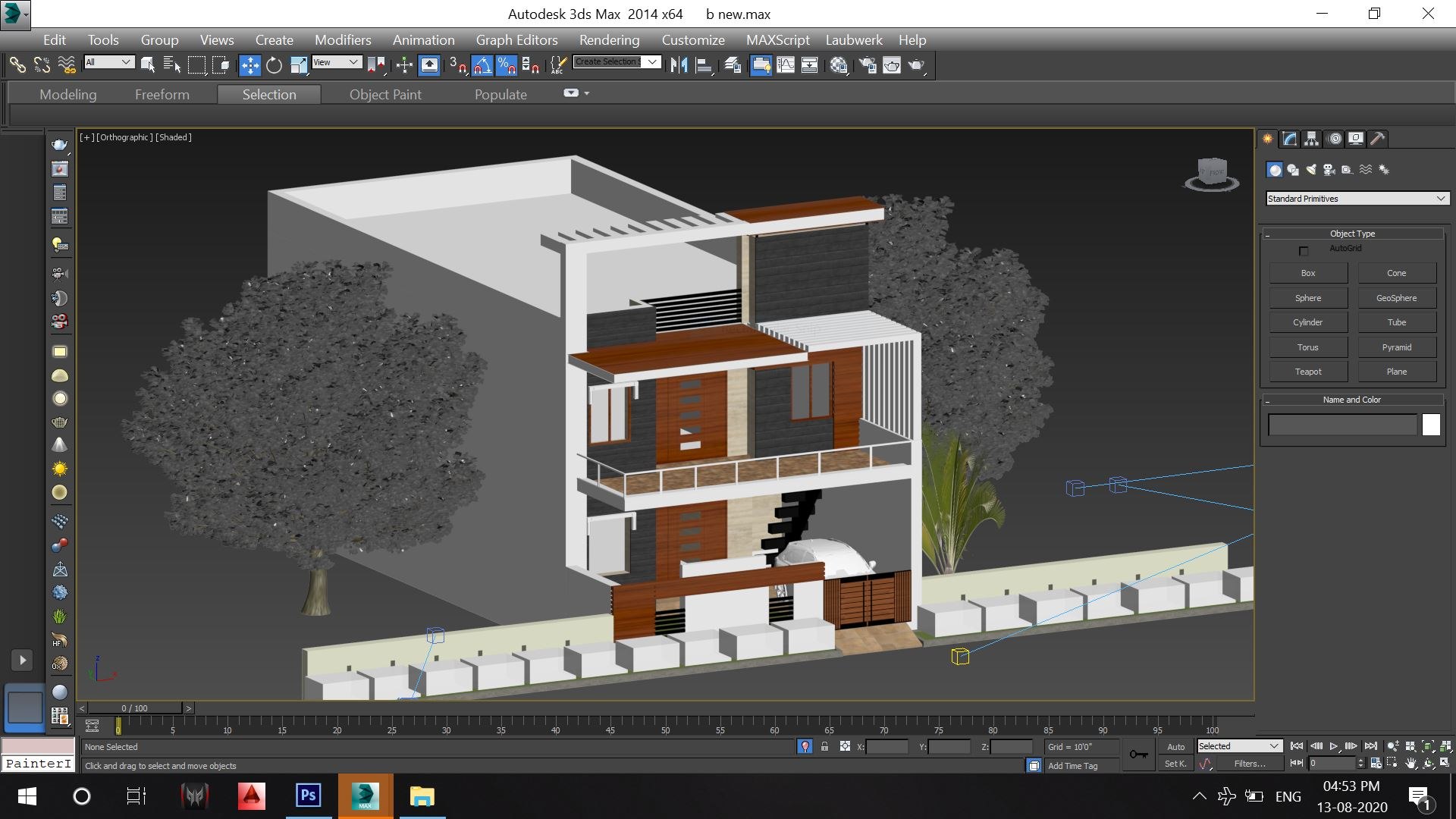Collapse the Name and Color rollout
Image resolution: width=1456 pixels, height=819 pixels.
[x=1352, y=400]
